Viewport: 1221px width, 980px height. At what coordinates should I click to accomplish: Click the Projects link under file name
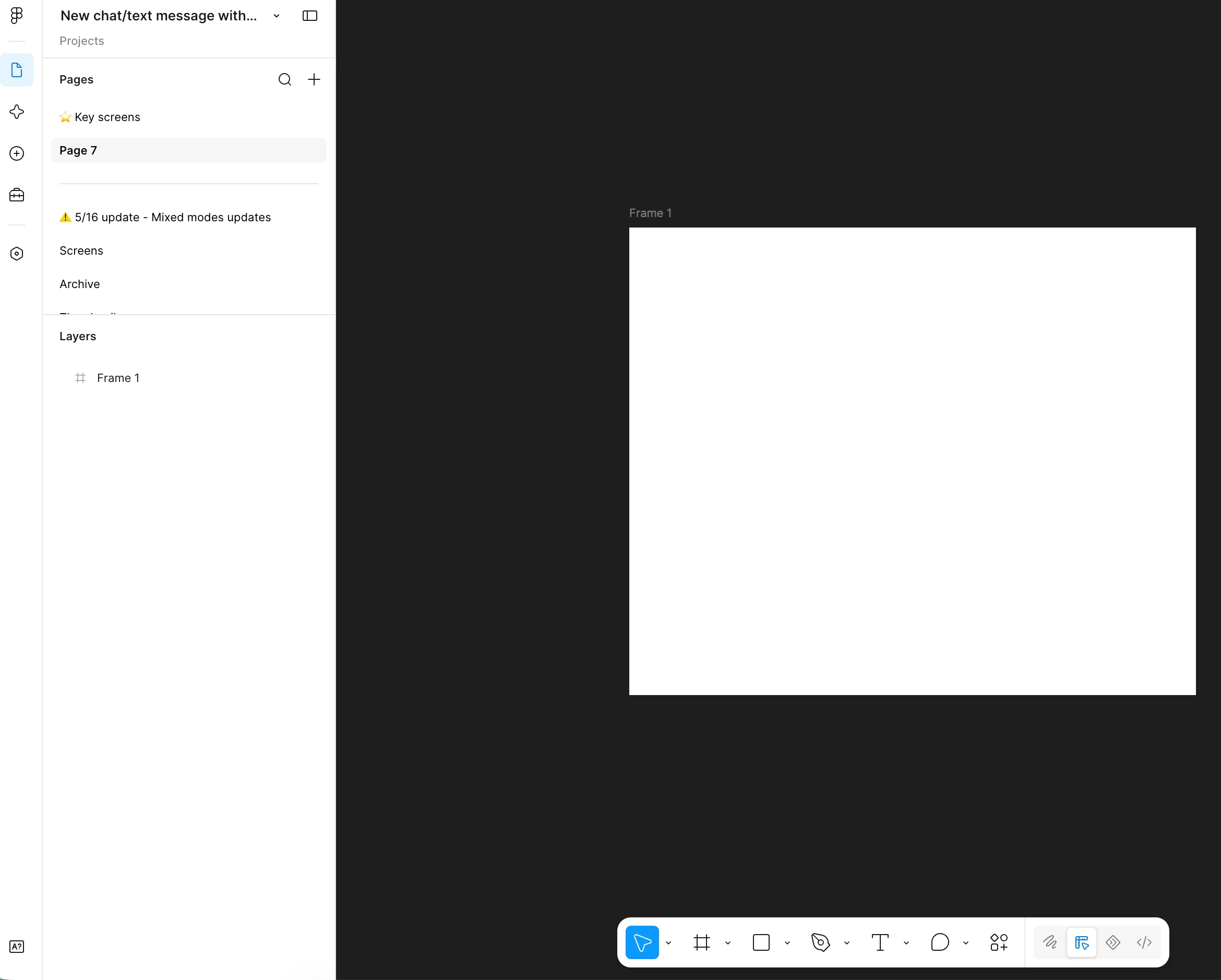coord(81,41)
